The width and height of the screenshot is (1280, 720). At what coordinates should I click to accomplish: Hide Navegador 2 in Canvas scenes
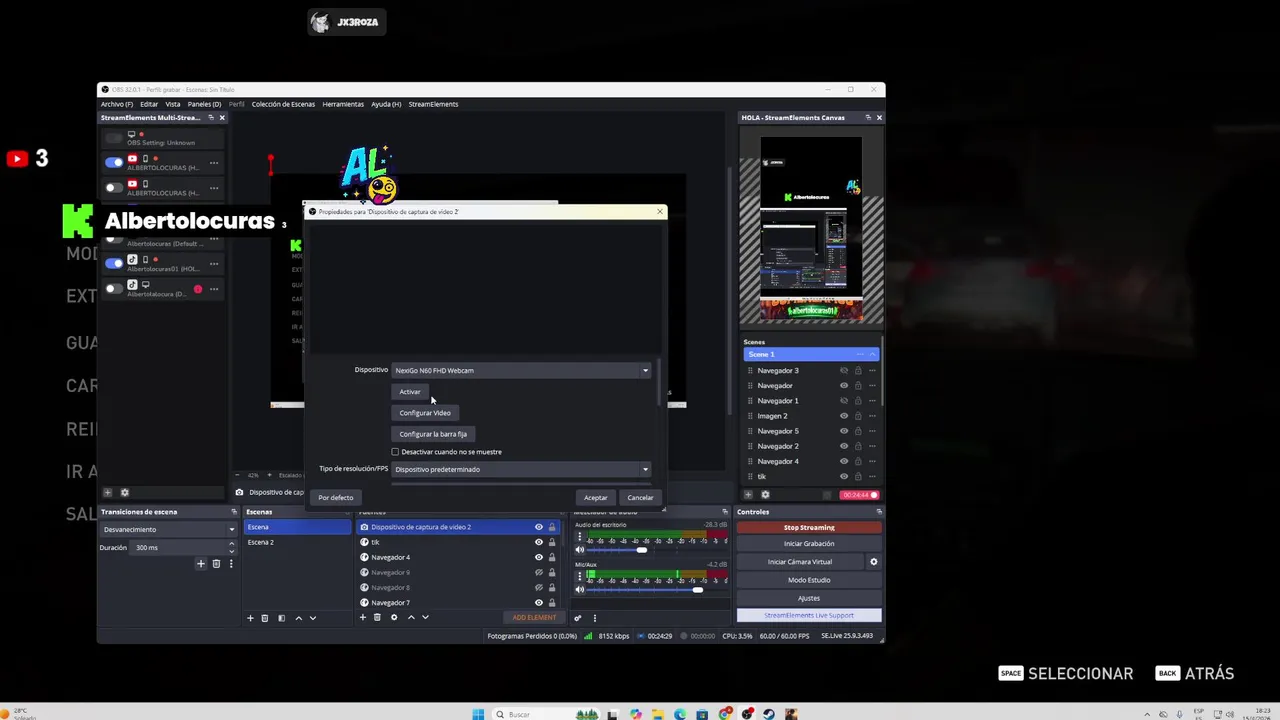844,446
